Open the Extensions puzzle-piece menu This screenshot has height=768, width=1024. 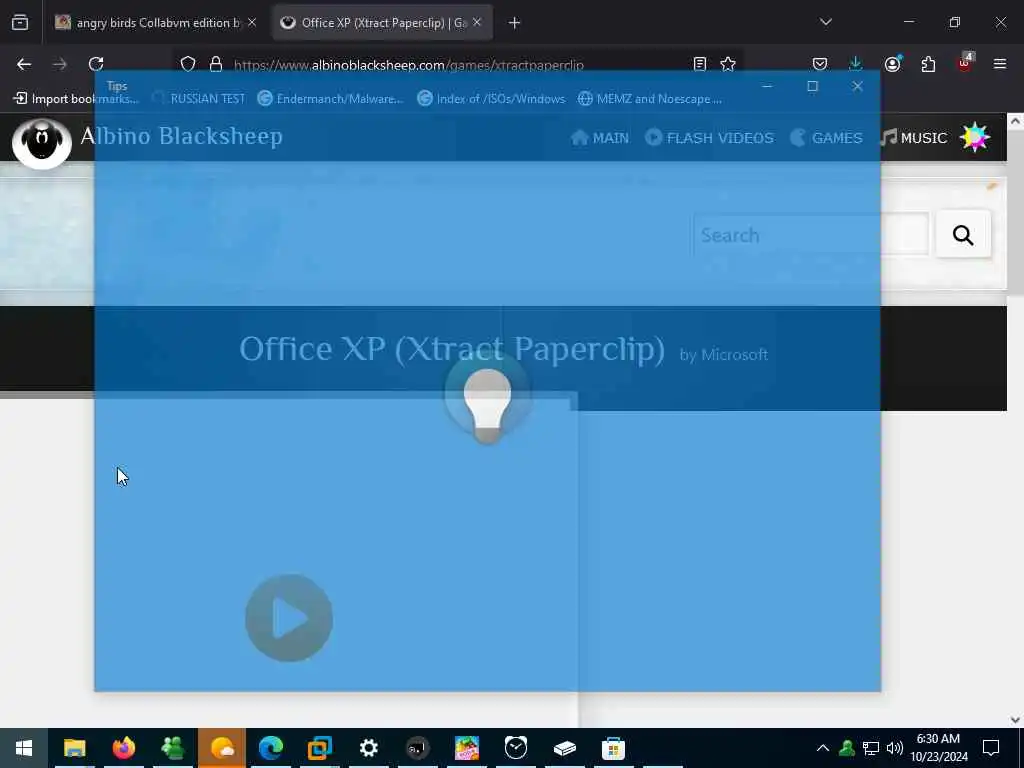[x=928, y=64]
